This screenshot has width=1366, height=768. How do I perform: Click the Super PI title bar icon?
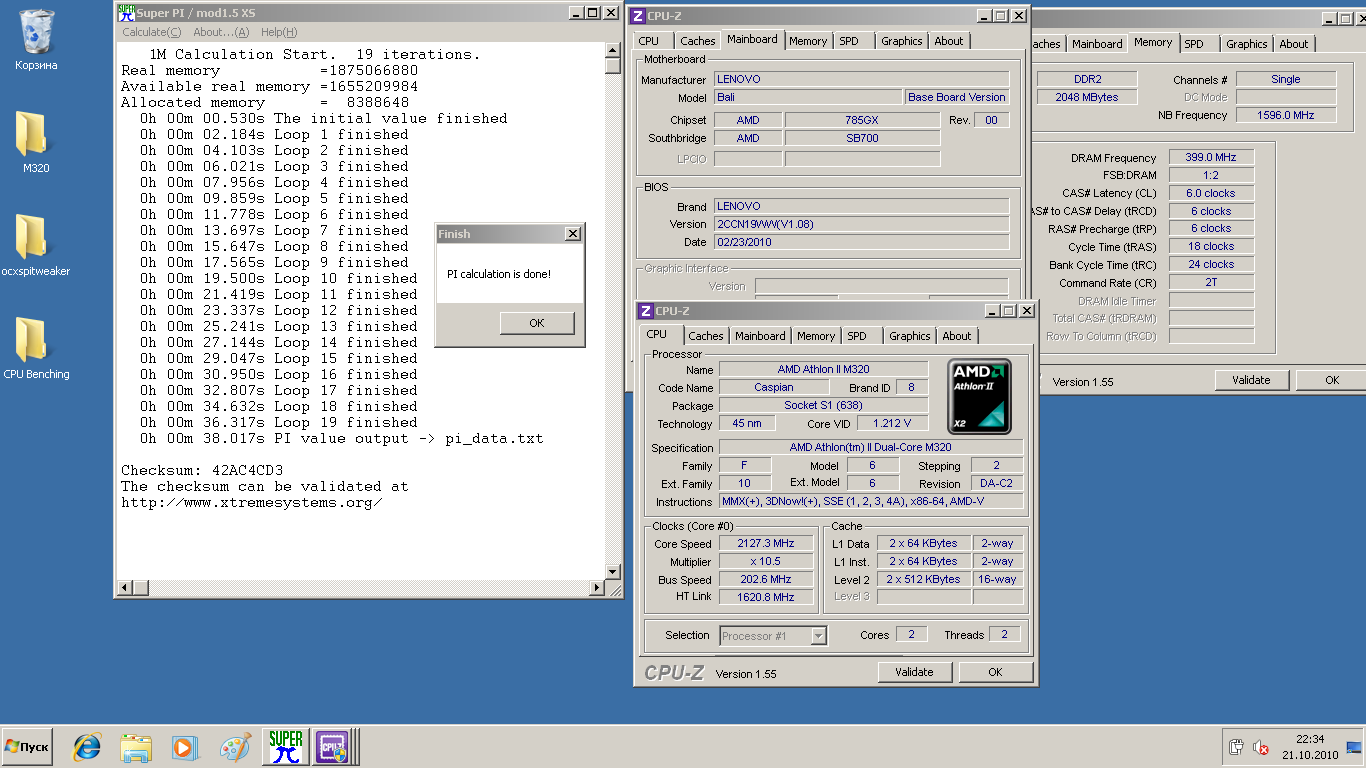[x=126, y=13]
